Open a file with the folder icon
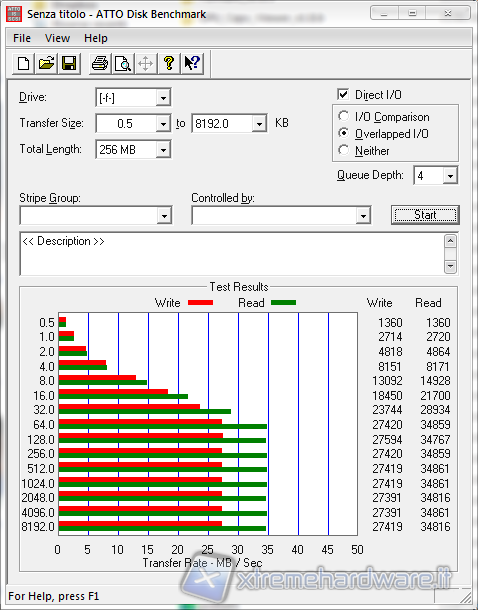 click(46, 63)
